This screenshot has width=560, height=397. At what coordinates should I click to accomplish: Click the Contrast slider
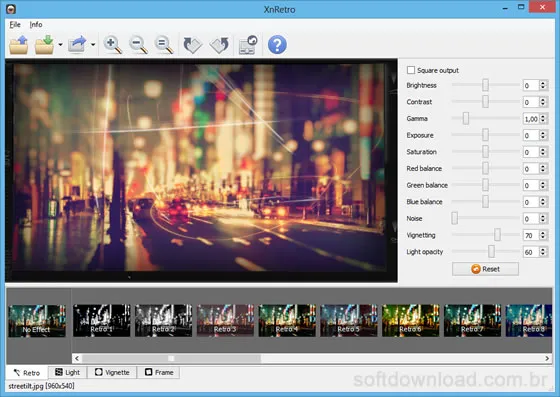[x=485, y=101]
